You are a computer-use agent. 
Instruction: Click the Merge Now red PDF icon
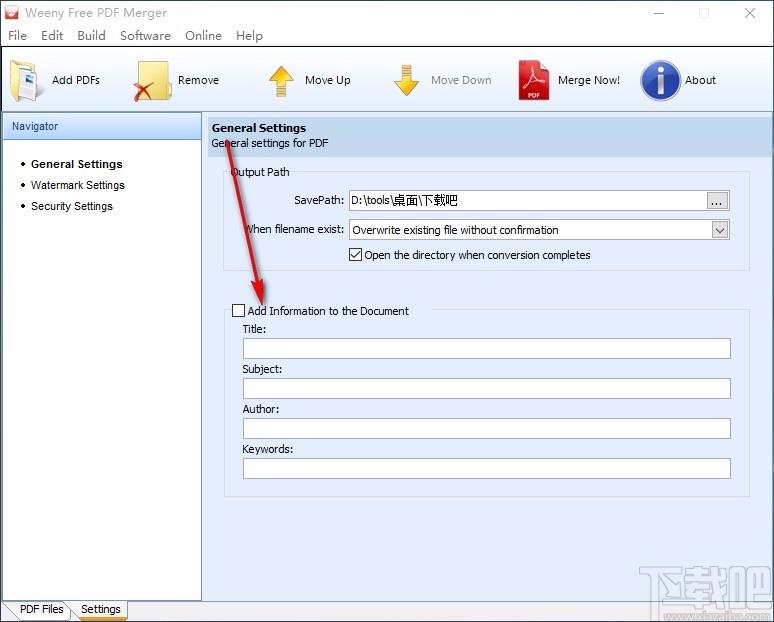[x=533, y=80]
